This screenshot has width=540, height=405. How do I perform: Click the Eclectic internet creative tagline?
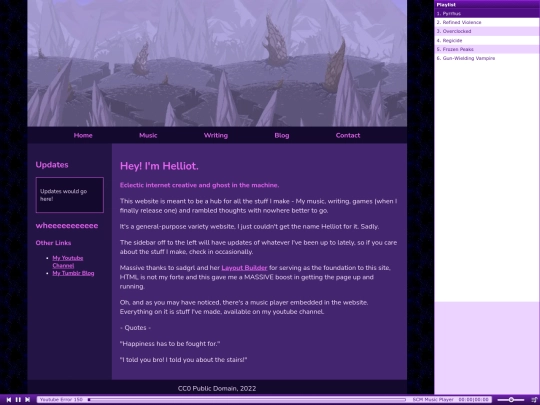point(199,185)
